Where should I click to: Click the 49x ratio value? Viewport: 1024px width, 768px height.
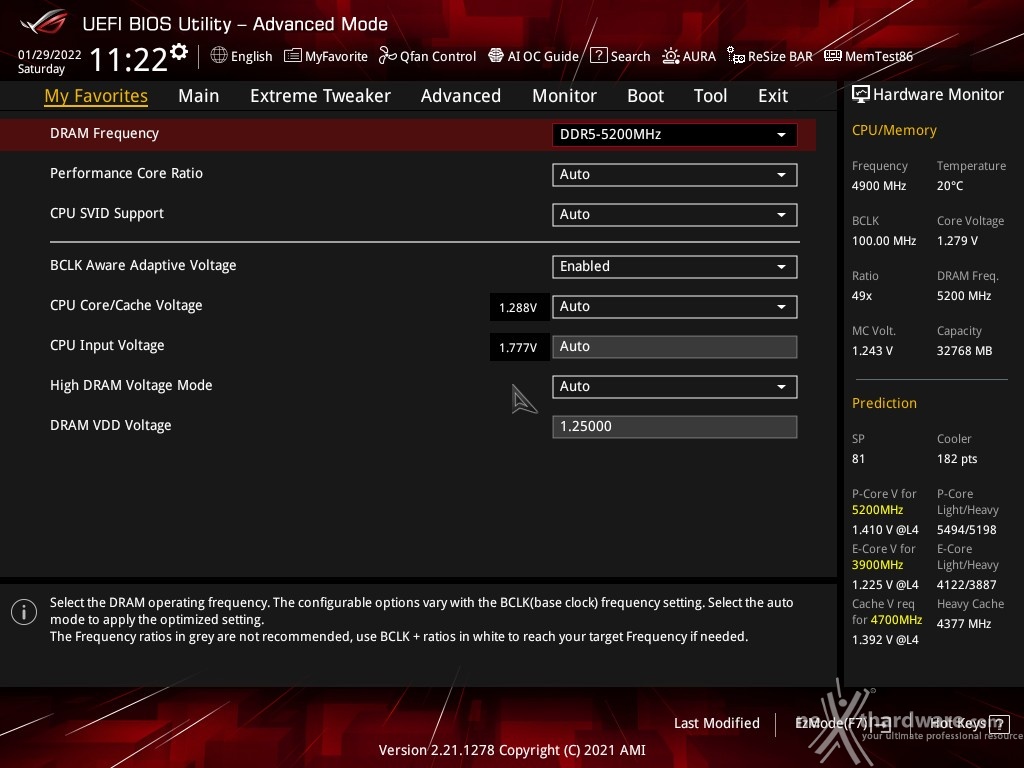coord(861,296)
